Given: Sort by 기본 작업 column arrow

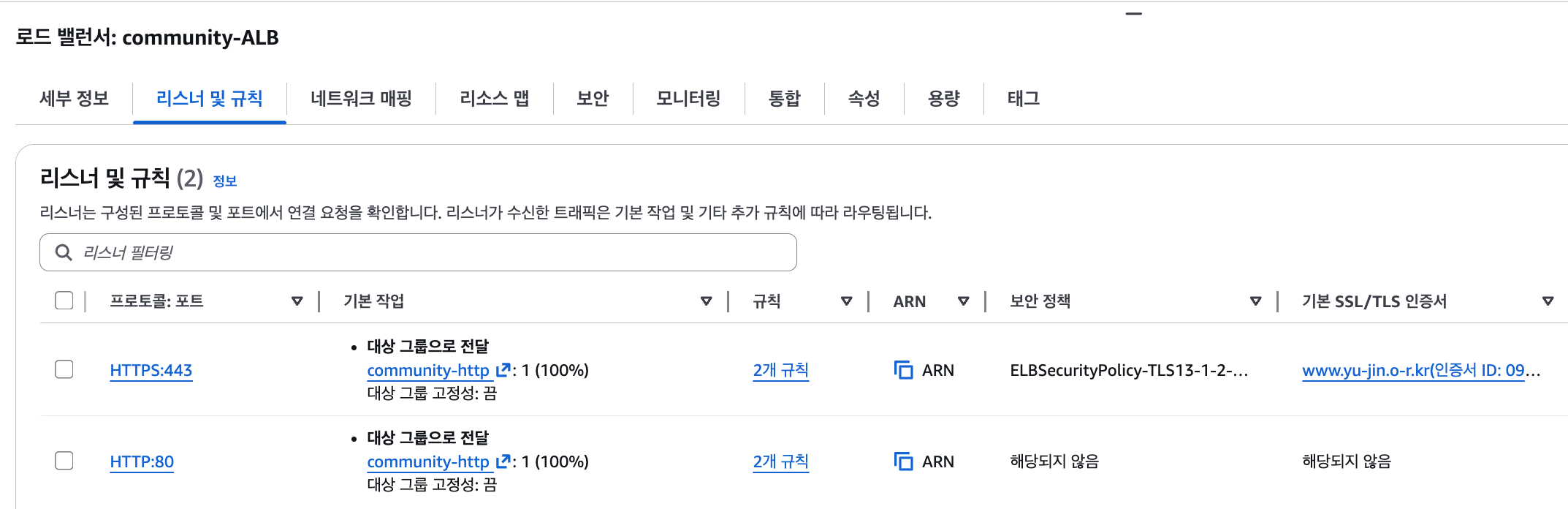Looking at the screenshot, I should click(707, 301).
